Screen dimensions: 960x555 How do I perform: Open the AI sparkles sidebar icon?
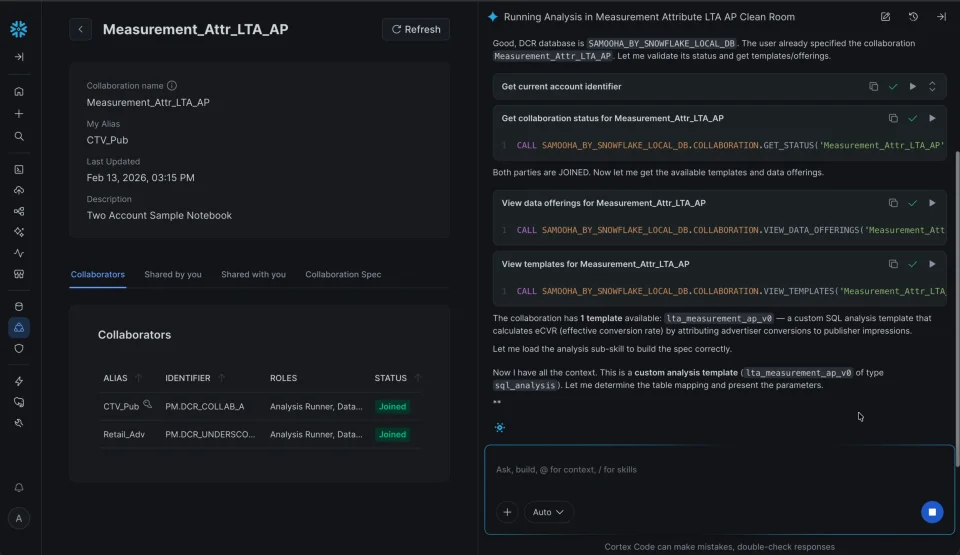pos(19,232)
